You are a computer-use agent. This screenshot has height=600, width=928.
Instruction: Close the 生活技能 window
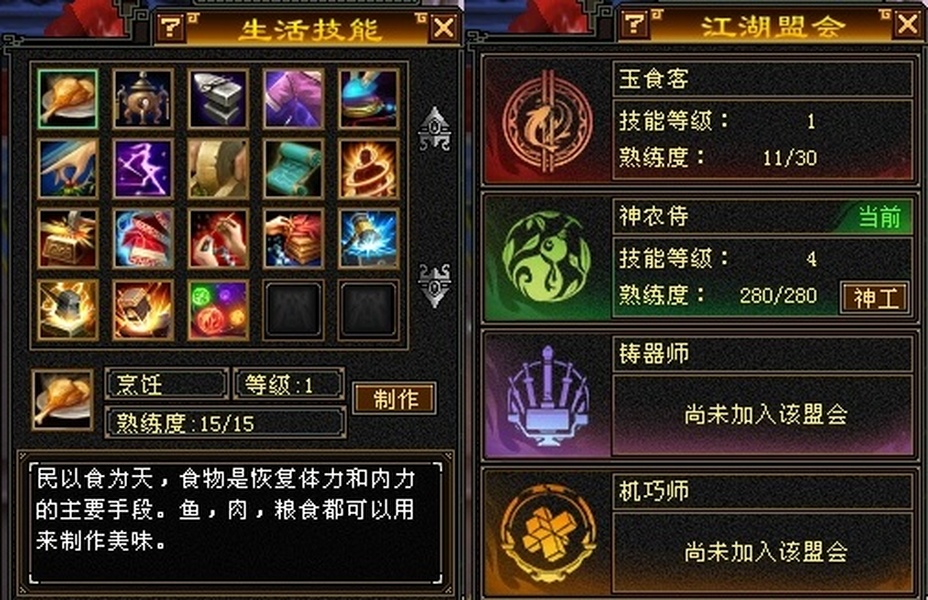pos(444,27)
